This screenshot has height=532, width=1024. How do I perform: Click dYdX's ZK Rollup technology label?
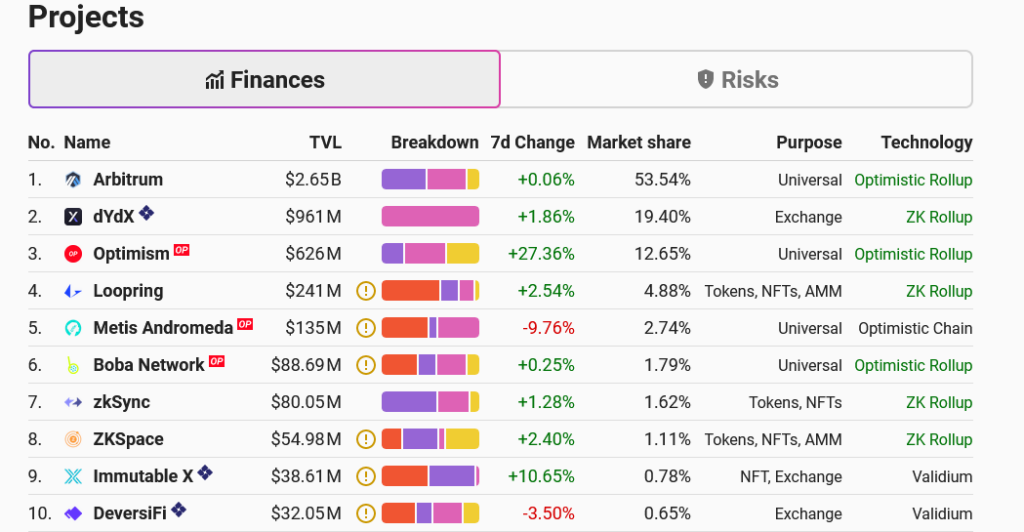(x=939, y=217)
